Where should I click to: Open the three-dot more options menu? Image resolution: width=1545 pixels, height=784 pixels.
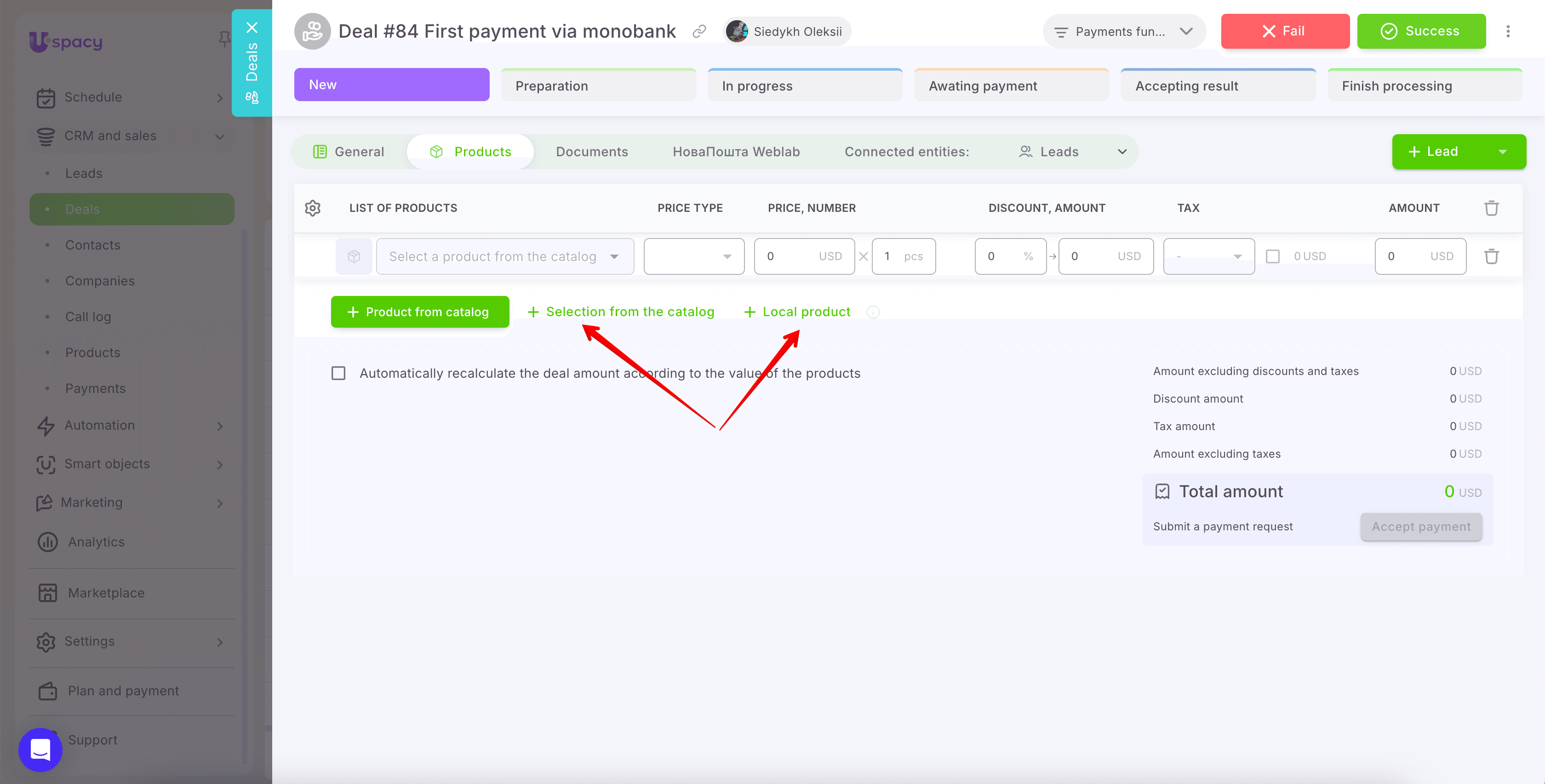click(1508, 31)
